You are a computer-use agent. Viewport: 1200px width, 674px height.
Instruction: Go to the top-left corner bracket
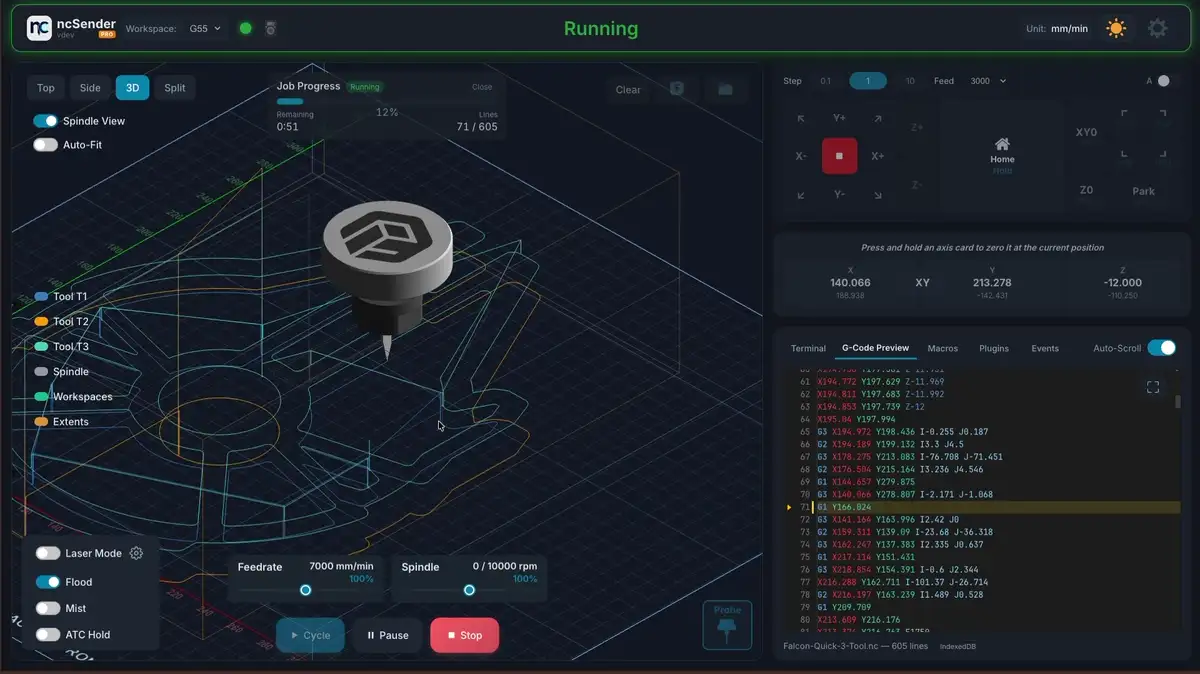[1124, 114]
